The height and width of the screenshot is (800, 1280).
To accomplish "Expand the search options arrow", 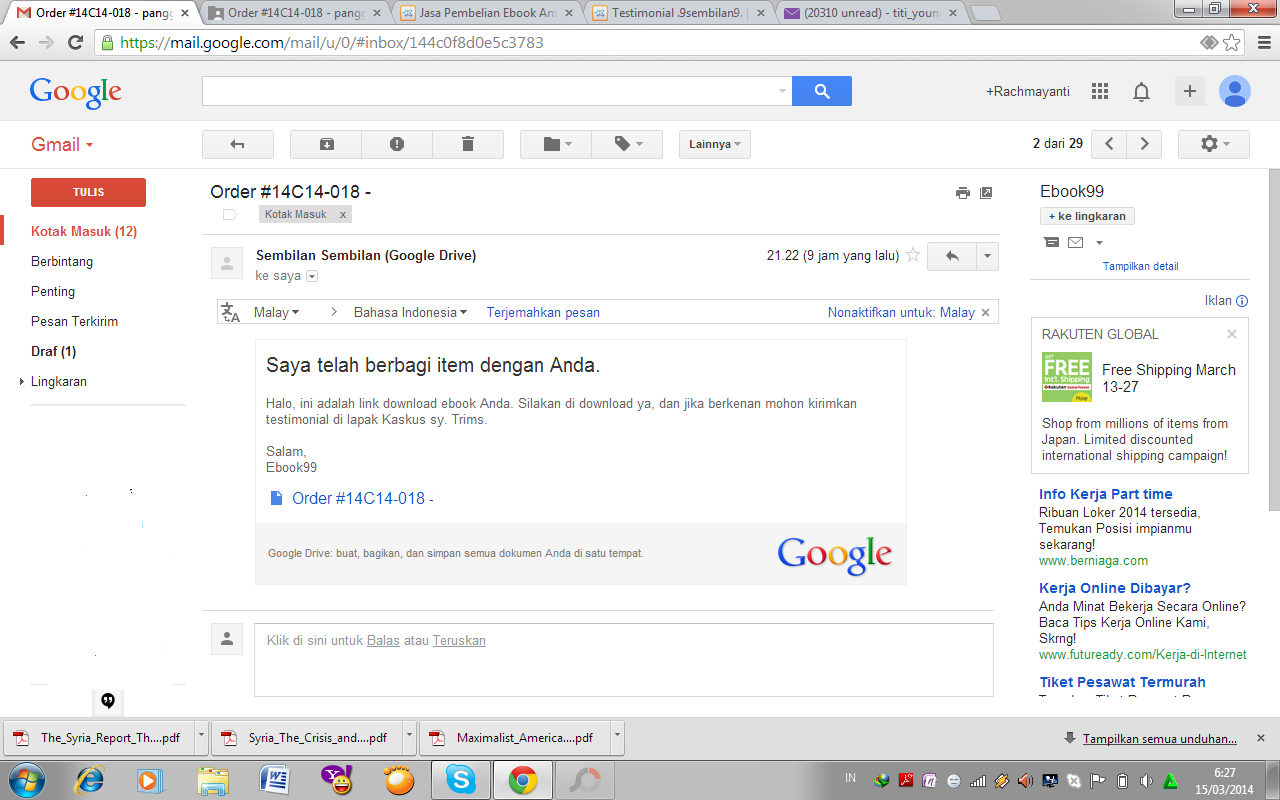I will (x=782, y=91).
